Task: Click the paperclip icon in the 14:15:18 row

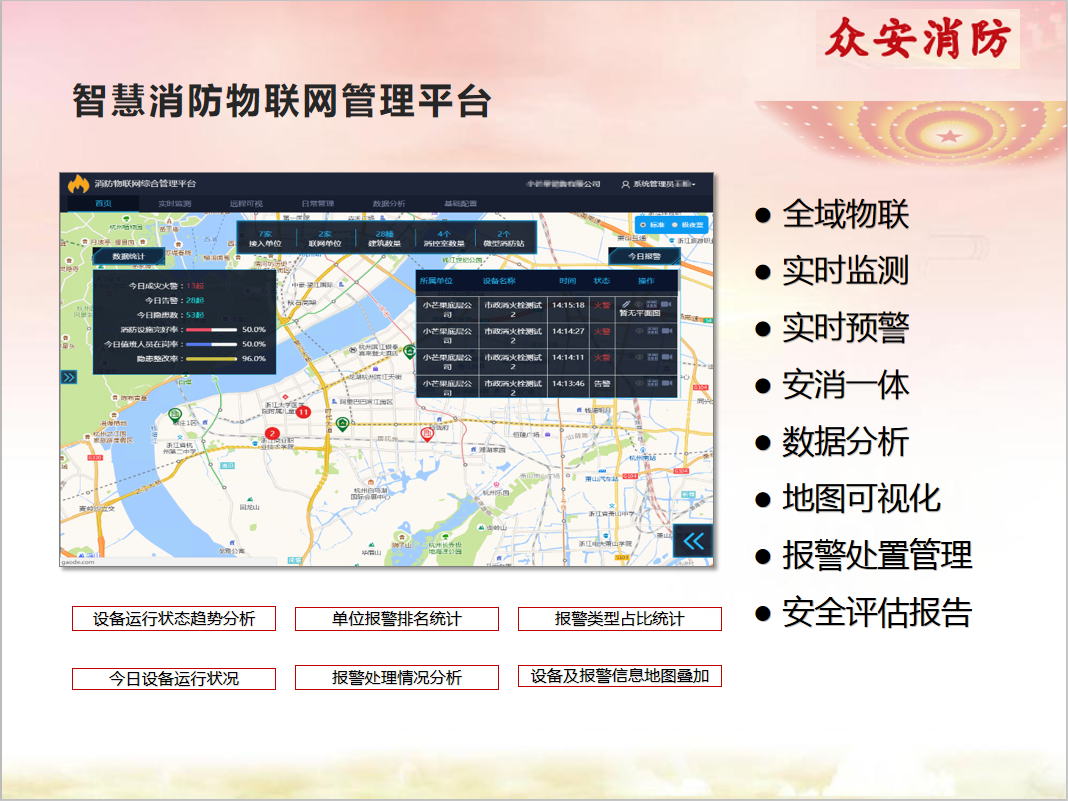Action: click(626, 304)
